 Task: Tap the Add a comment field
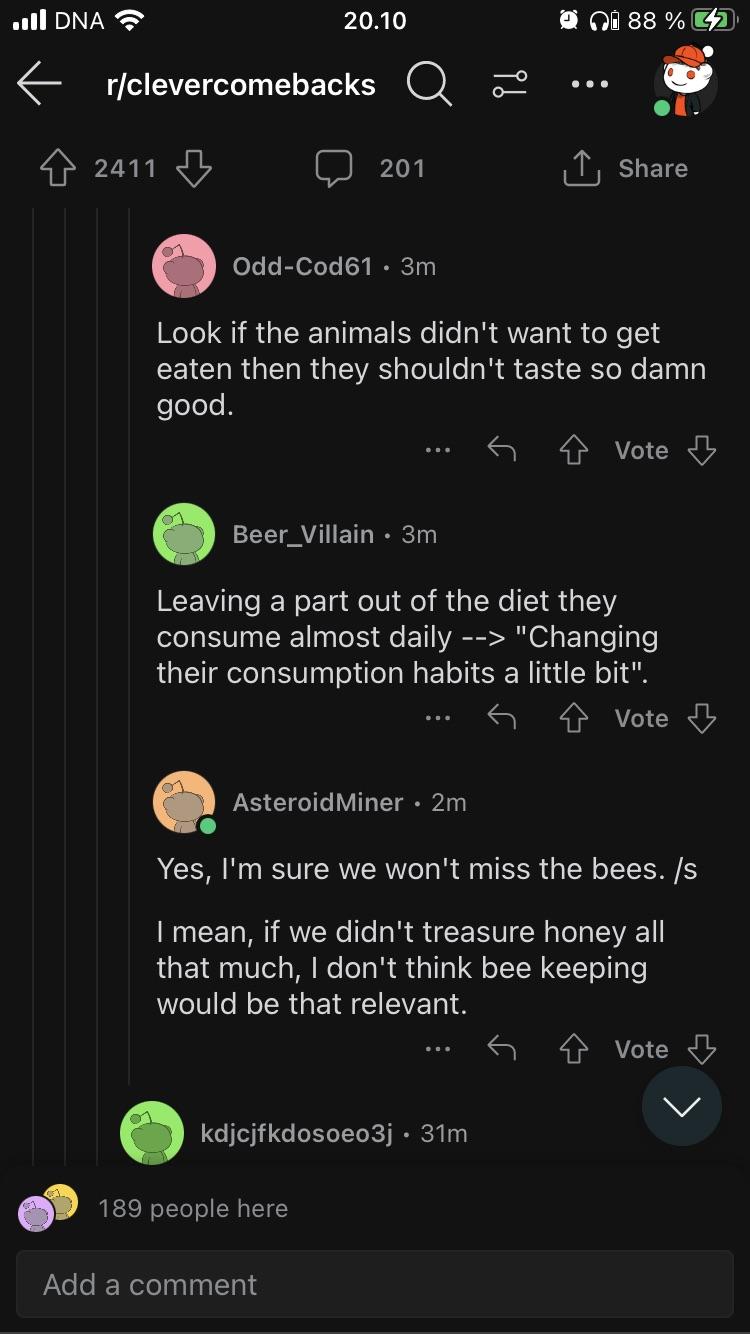375,1284
